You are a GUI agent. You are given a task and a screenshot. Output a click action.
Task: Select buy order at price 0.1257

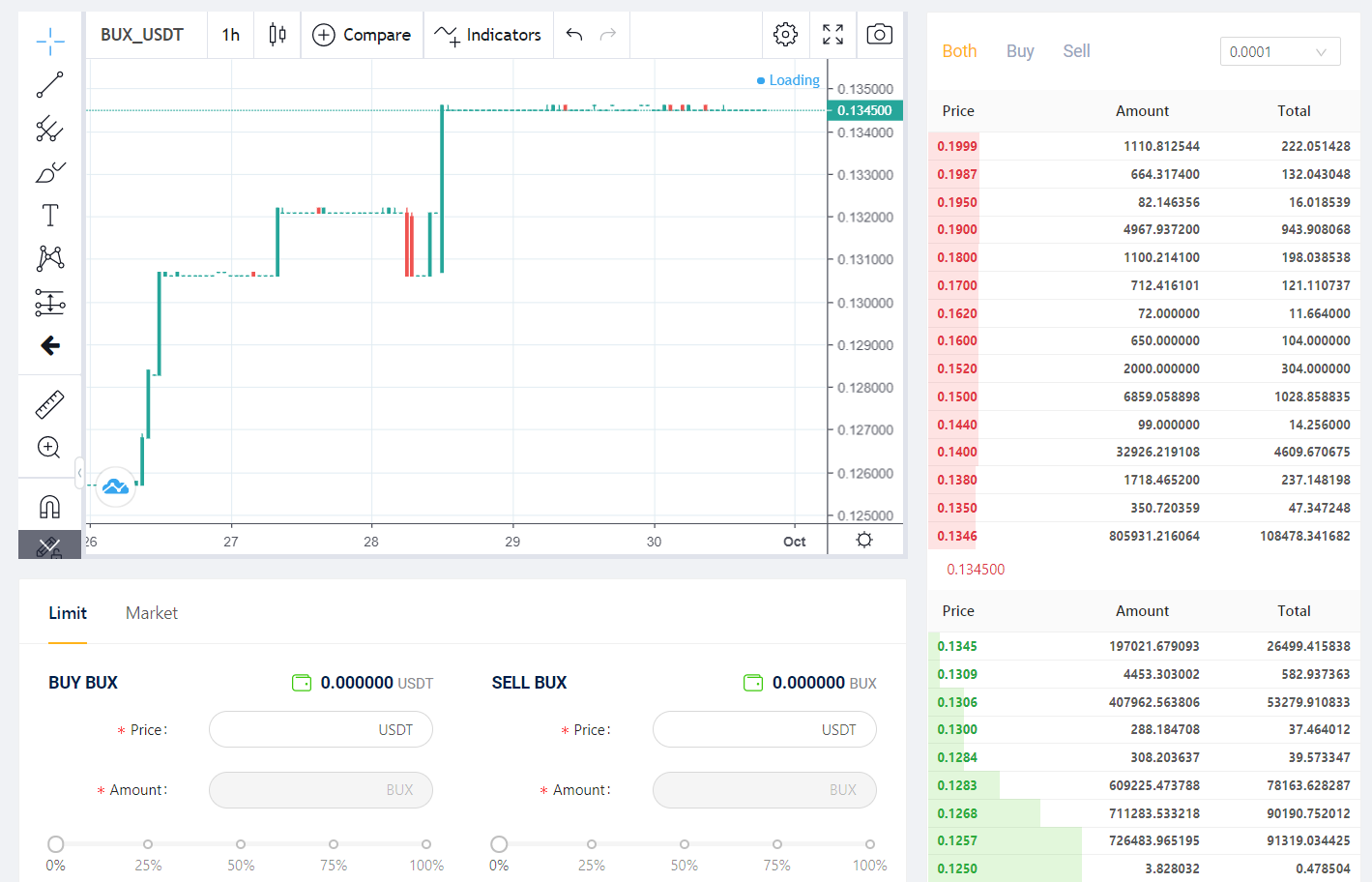1144,840
